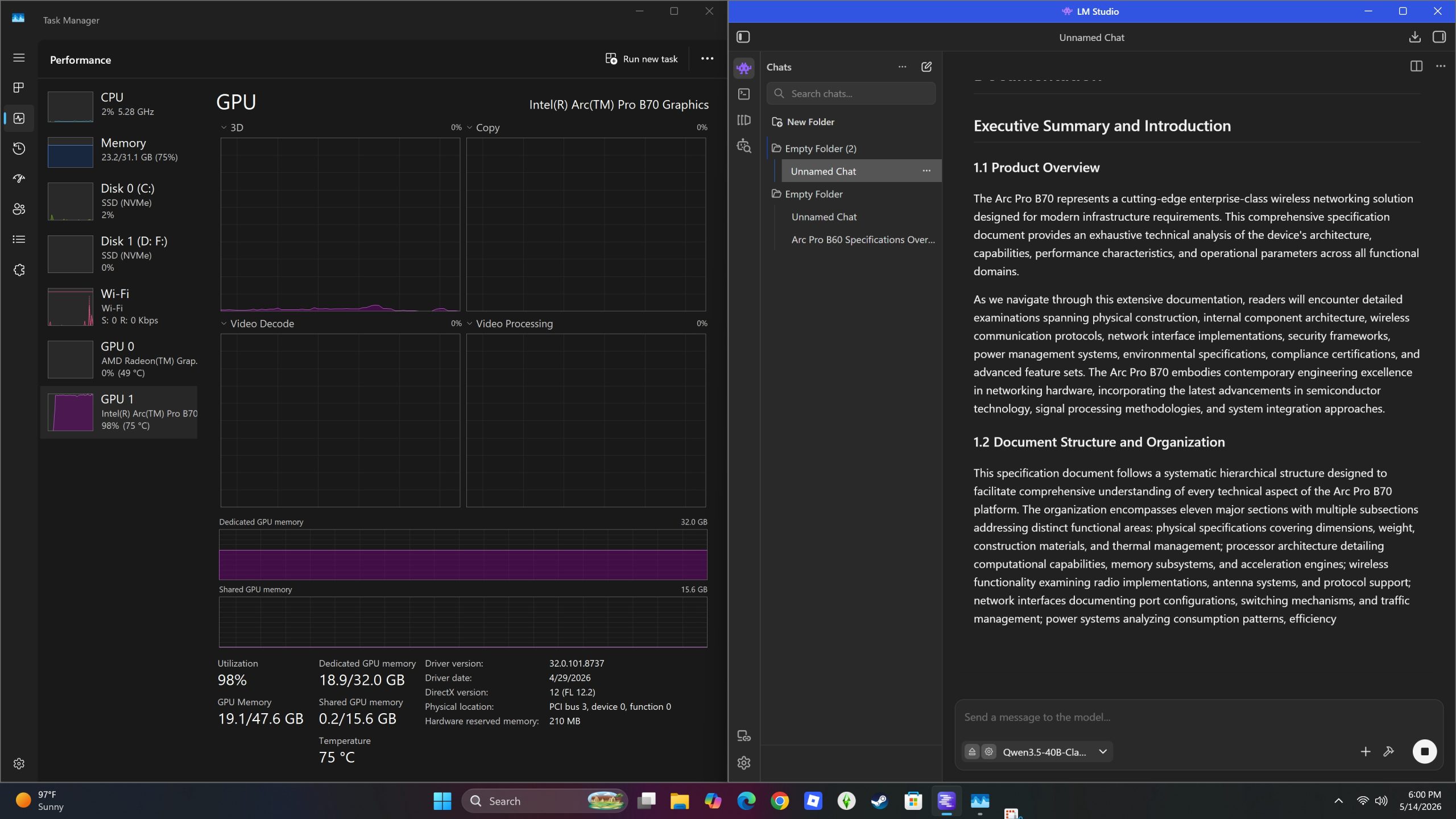Click the Dedicated GPU memory usage graph
Screen dimensions: 1456x819
(463, 555)
